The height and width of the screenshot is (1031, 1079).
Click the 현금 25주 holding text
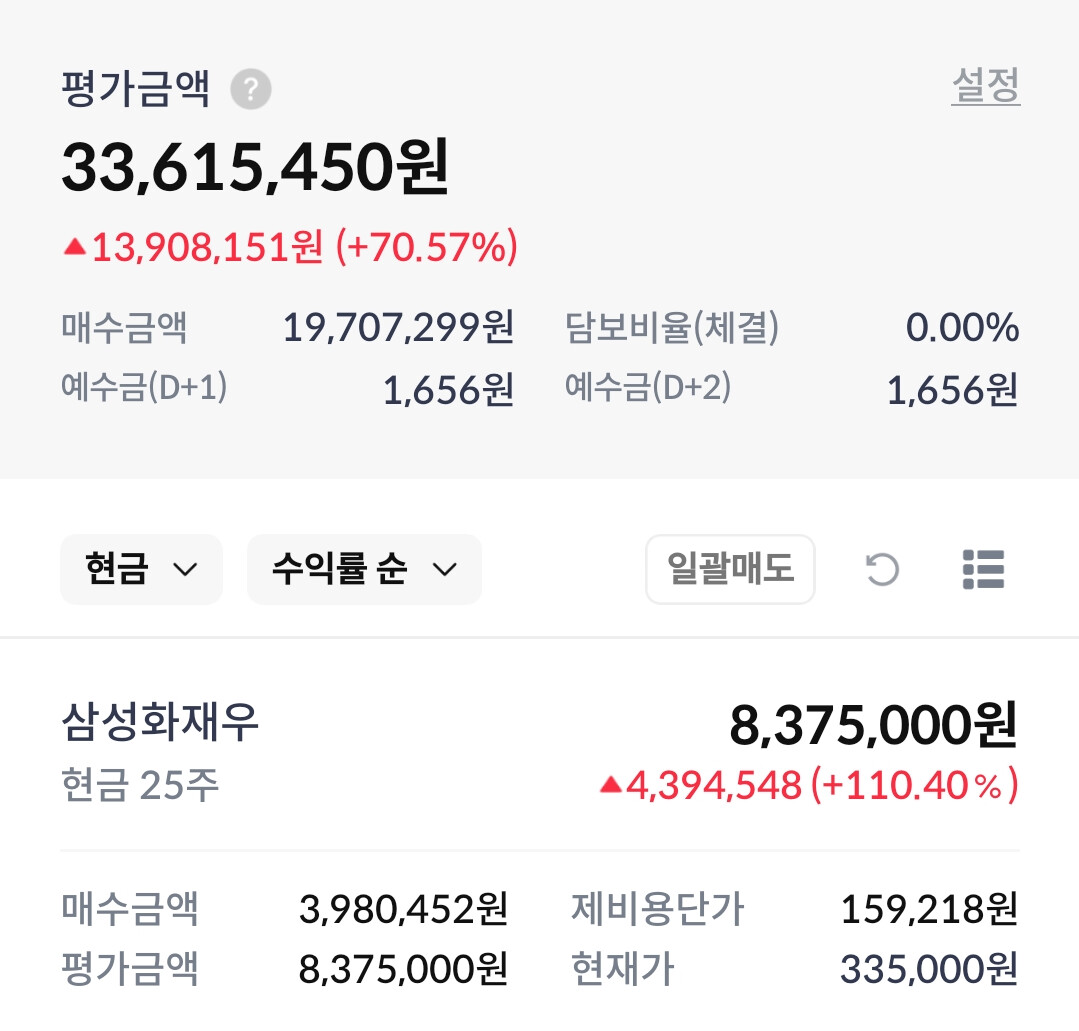(140, 786)
